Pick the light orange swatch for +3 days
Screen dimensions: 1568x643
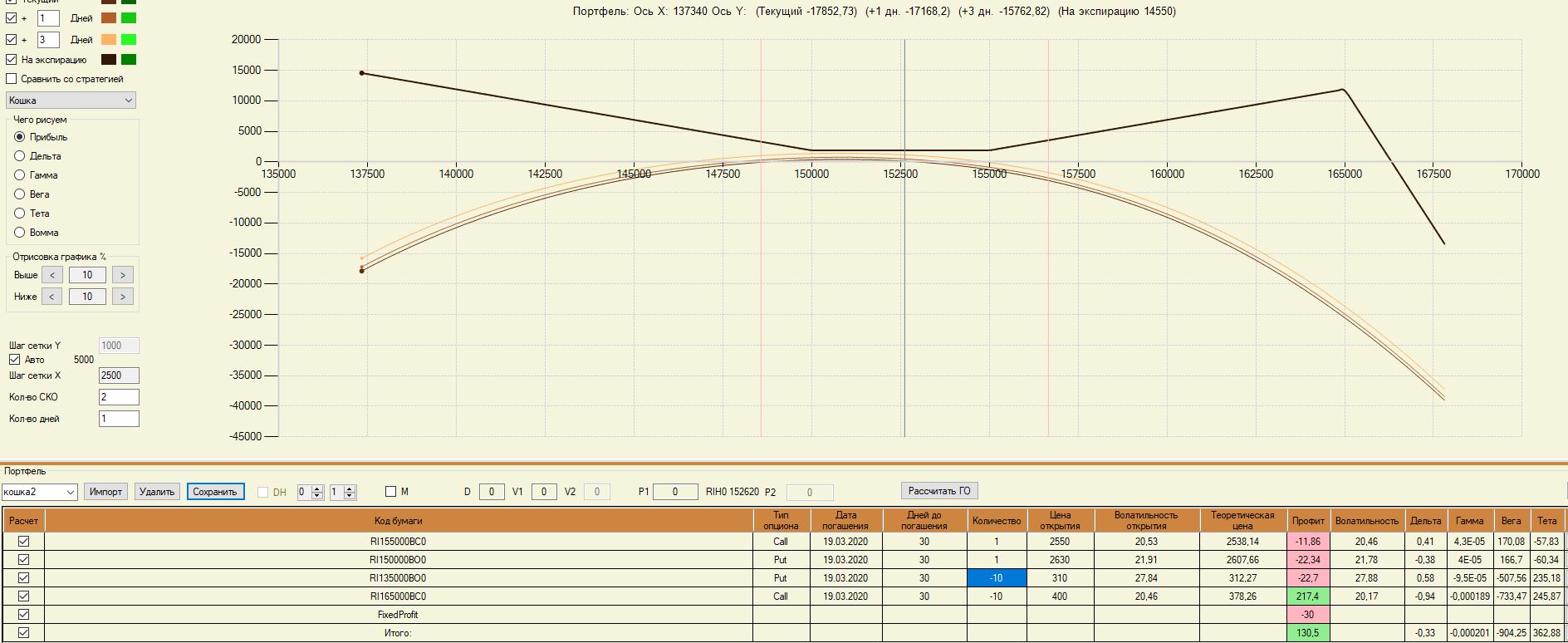109,39
